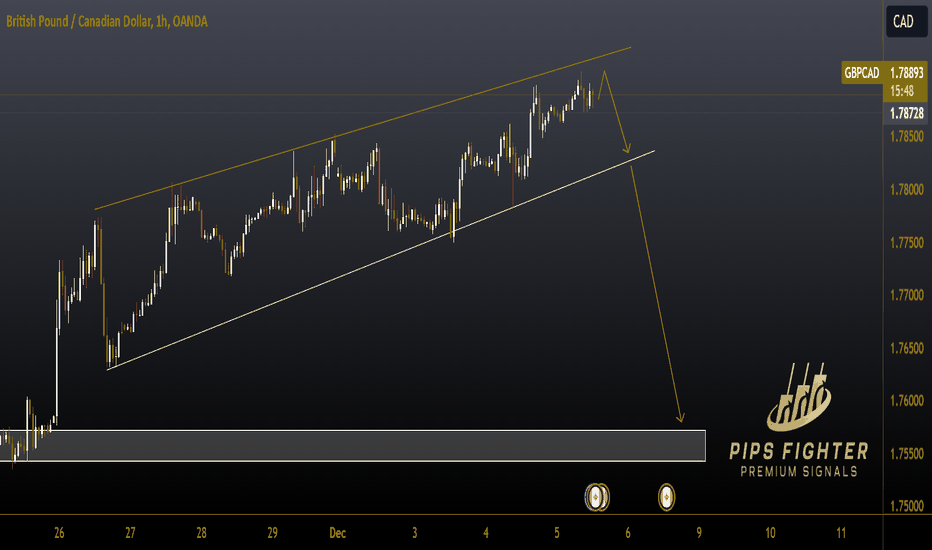Click the Pips Fighter candlestick logo
The width and height of the screenshot is (932, 550).
[798, 397]
